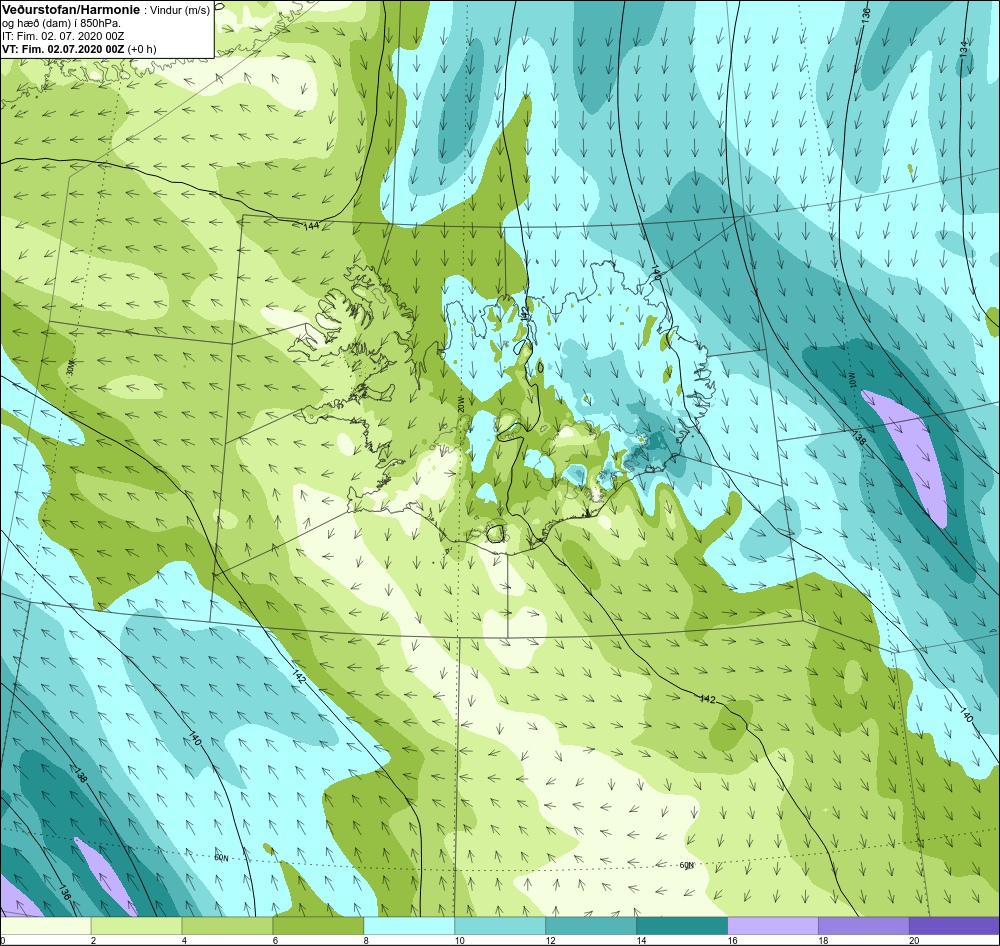Click the 10–12 m/s turquoise legend swatch

(500, 926)
